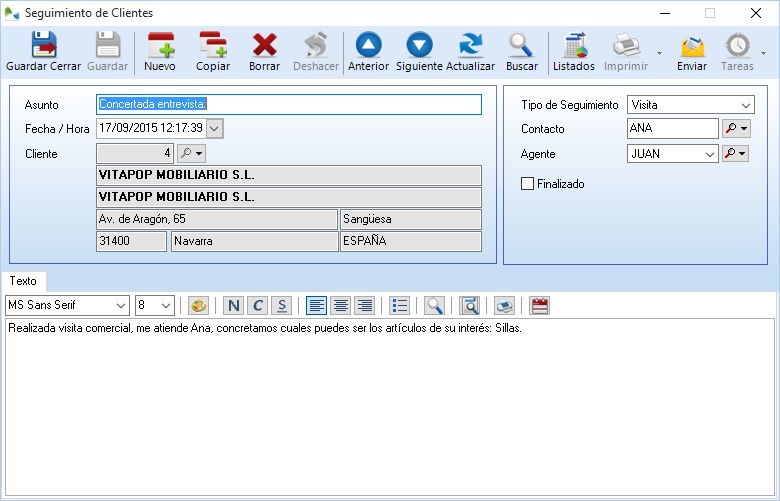The width and height of the screenshot is (780, 501).
Task: Click the Fecha / Hora value field
Action: [151, 128]
